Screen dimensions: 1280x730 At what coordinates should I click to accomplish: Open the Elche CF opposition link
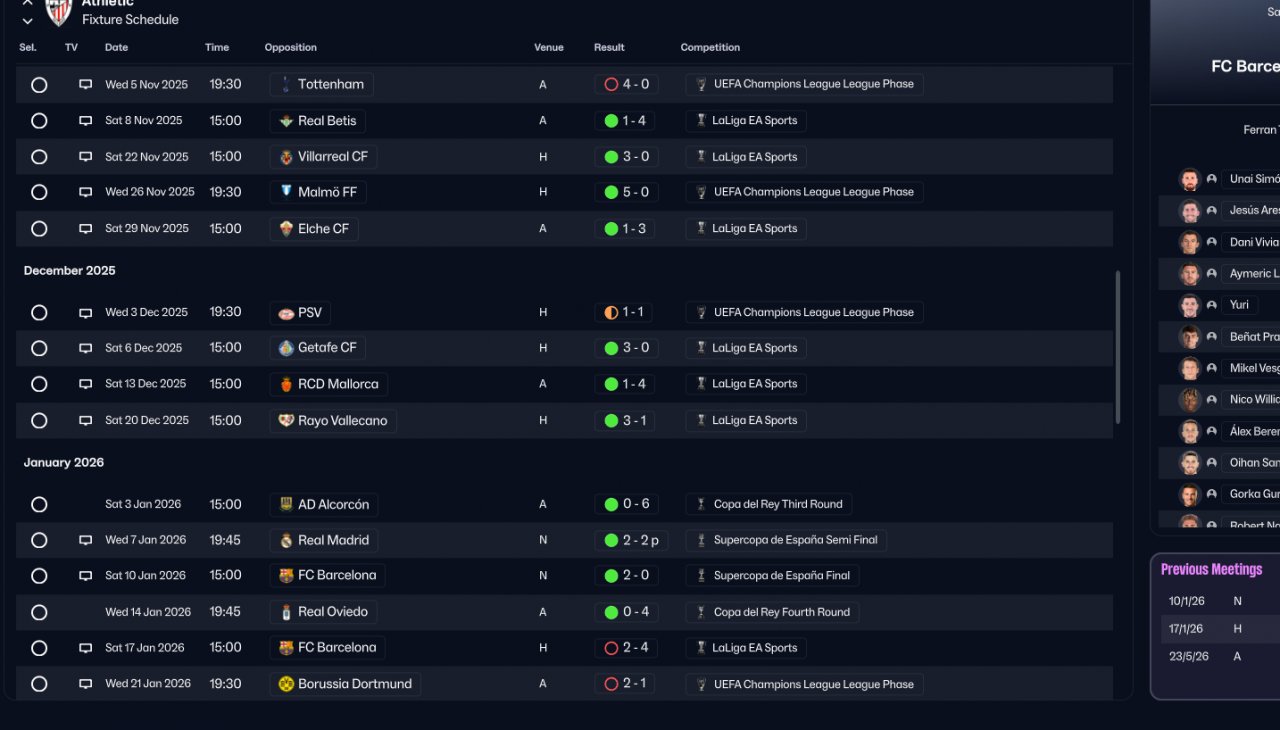(x=323, y=229)
